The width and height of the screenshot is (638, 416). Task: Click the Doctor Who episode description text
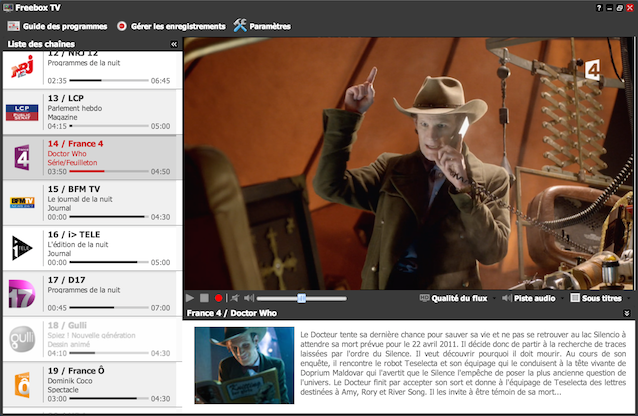463,363
